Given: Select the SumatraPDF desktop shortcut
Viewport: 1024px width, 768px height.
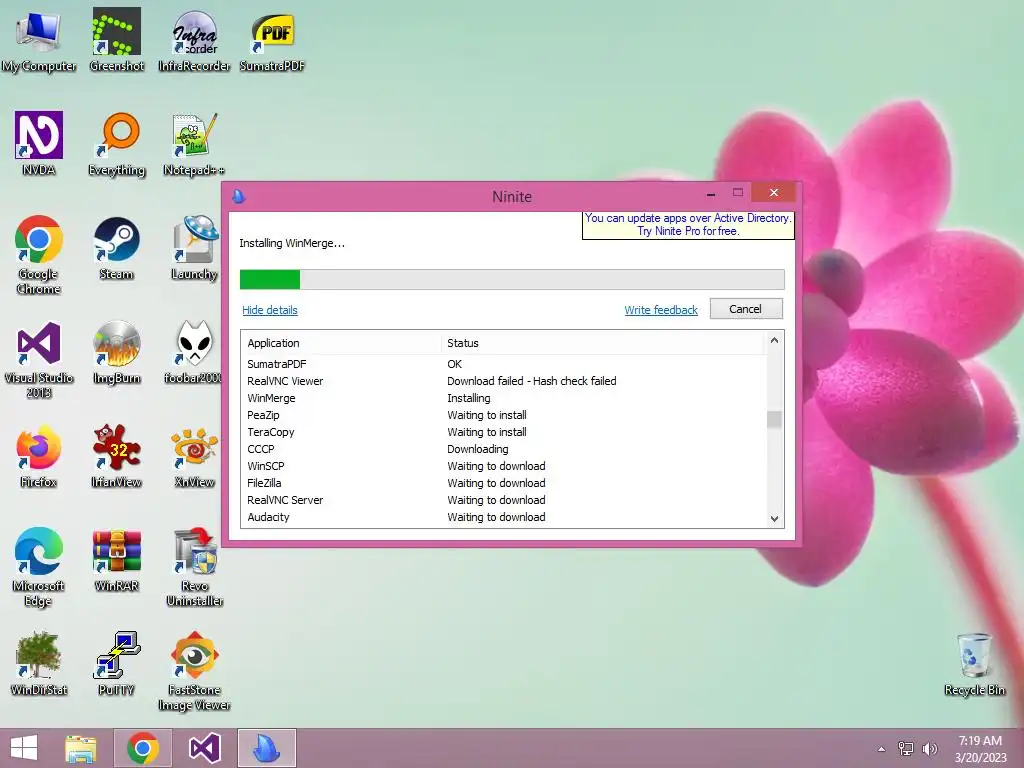Looking at the screenshot, I should coord(272,40).
